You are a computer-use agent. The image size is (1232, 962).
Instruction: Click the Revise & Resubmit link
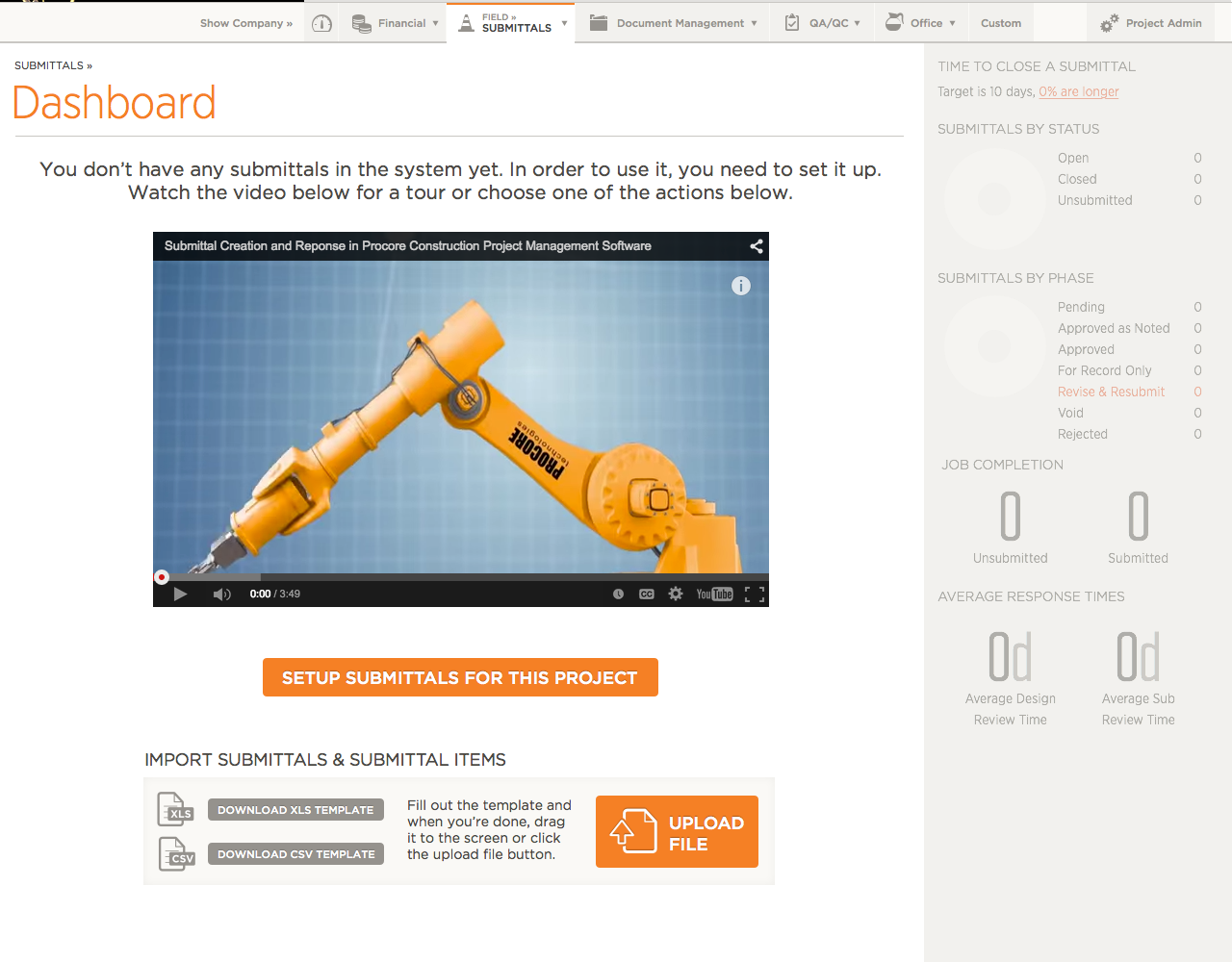point(1111,392)
